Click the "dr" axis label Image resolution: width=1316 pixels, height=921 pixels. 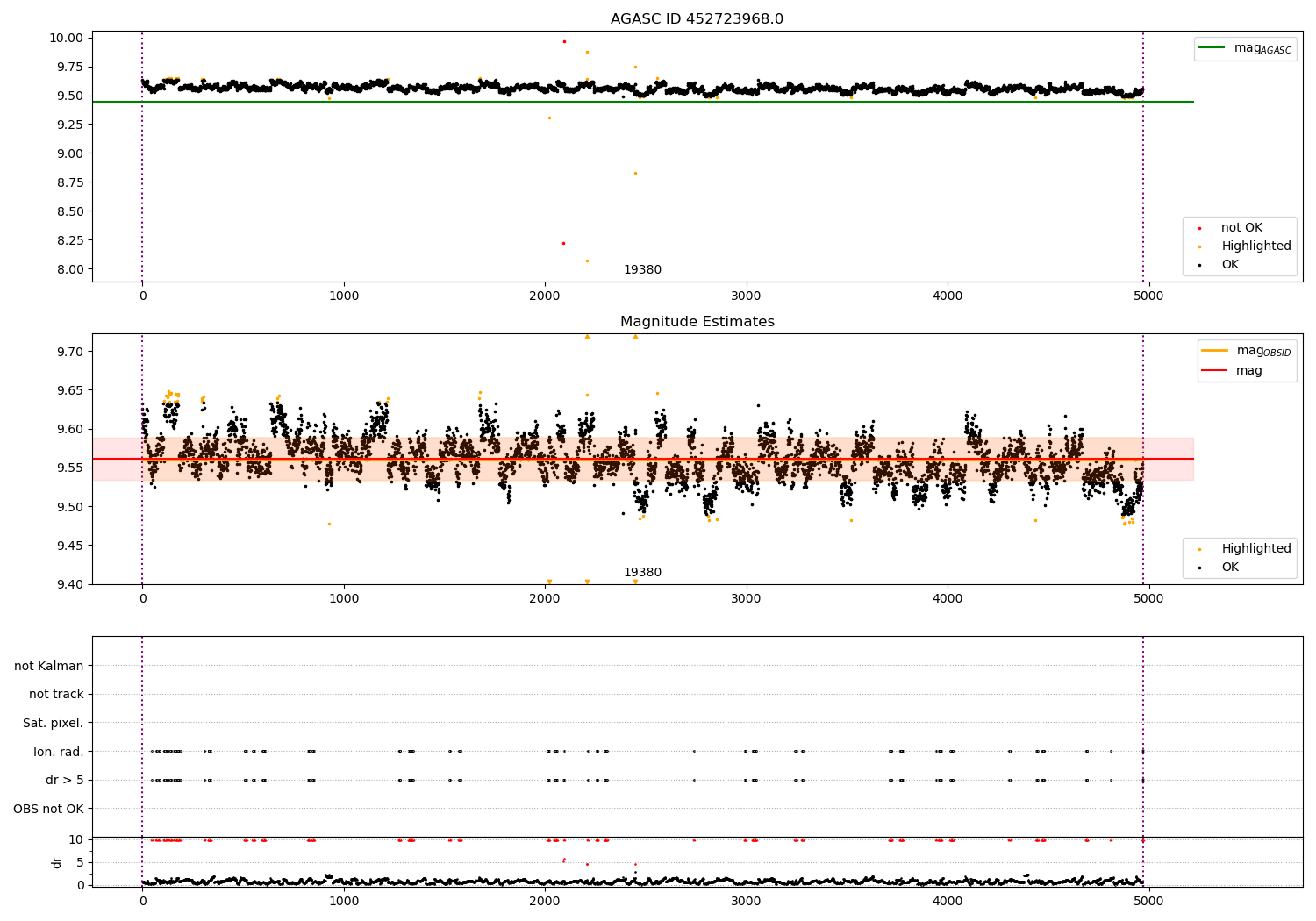[57, 862]
